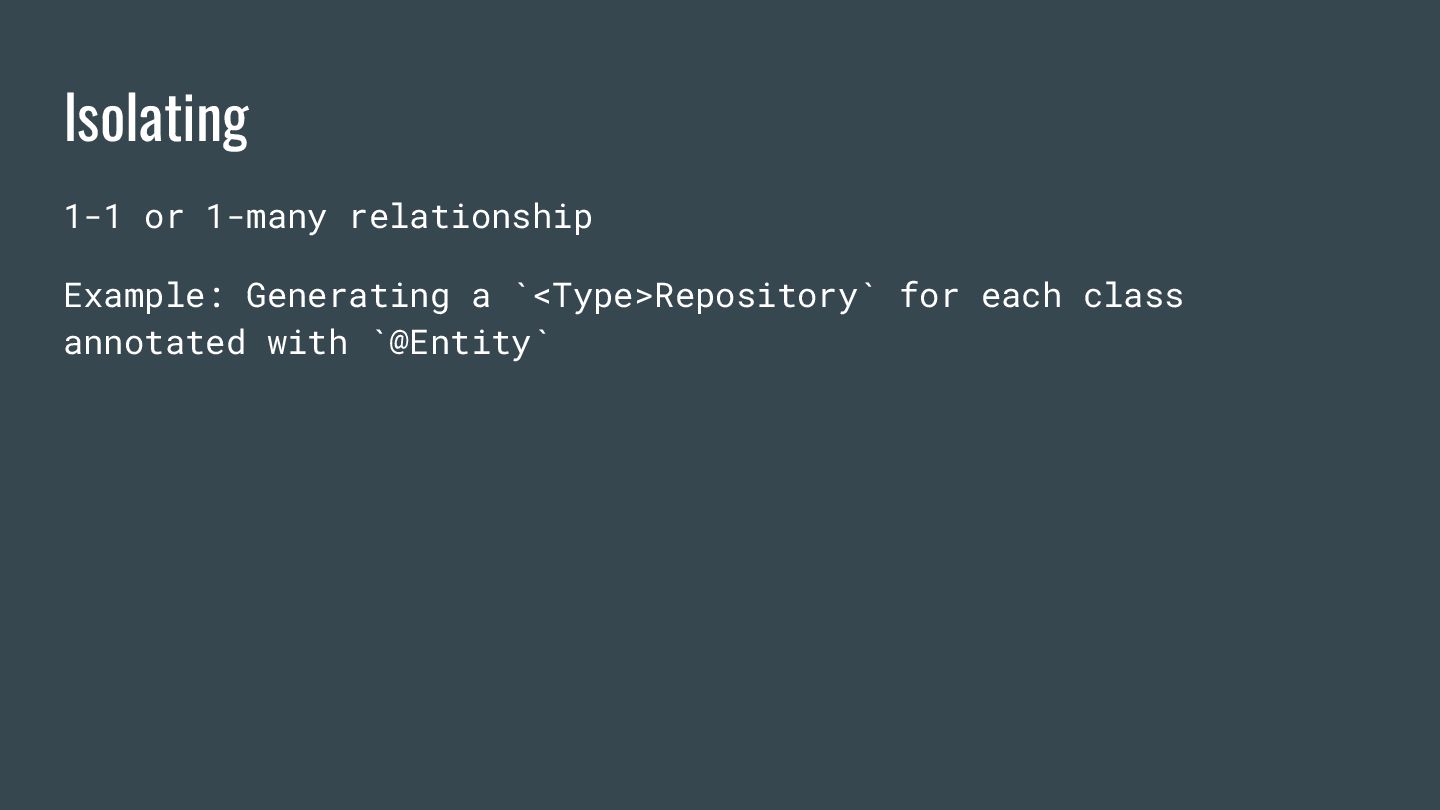Click the 'Isolating' slide title

(x=156, y=118)
